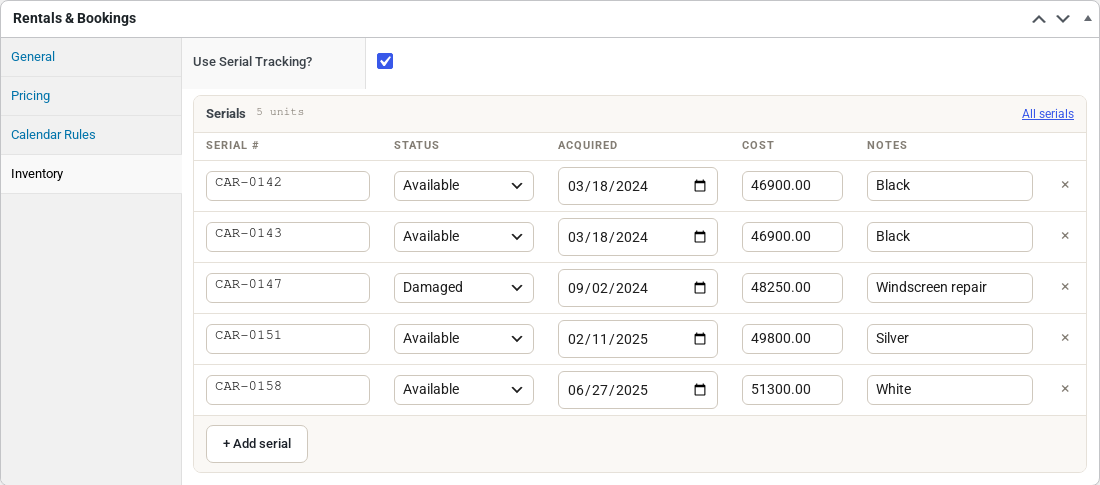Uncheck Use Serial Tracking checkbox

coord(385,61)
